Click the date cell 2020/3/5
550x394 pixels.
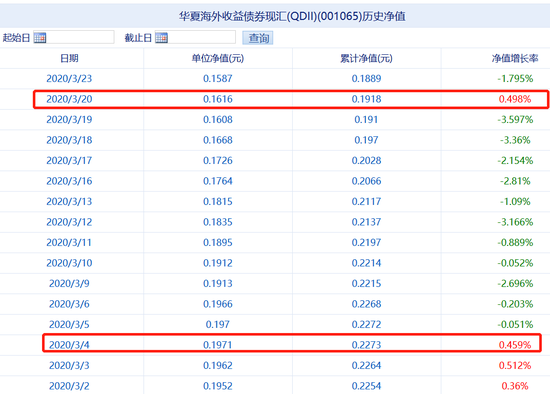pyautogui.click(x=69, y=325)
